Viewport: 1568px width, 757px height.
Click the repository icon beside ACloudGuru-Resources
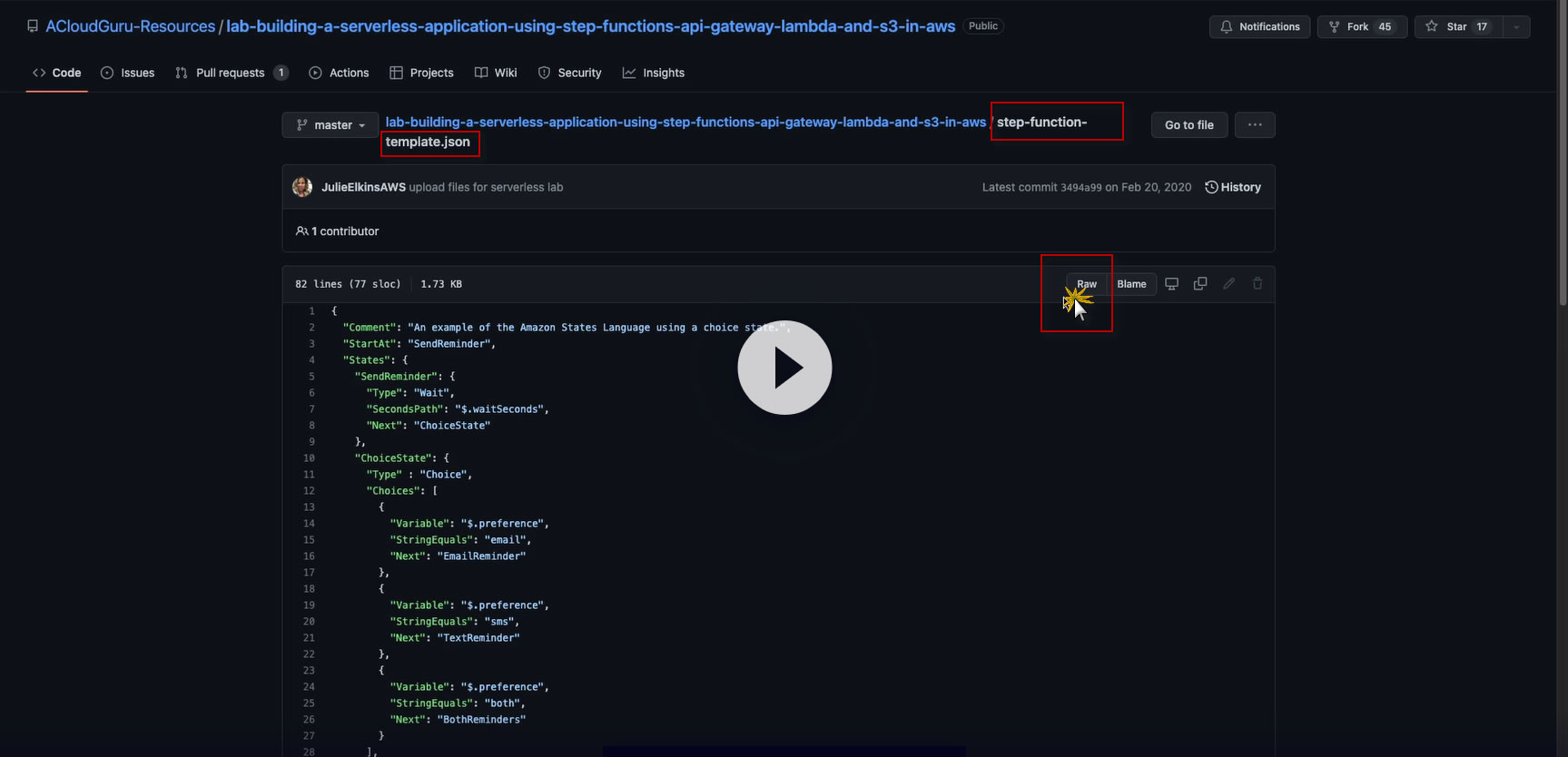click(x=33, y=26)
